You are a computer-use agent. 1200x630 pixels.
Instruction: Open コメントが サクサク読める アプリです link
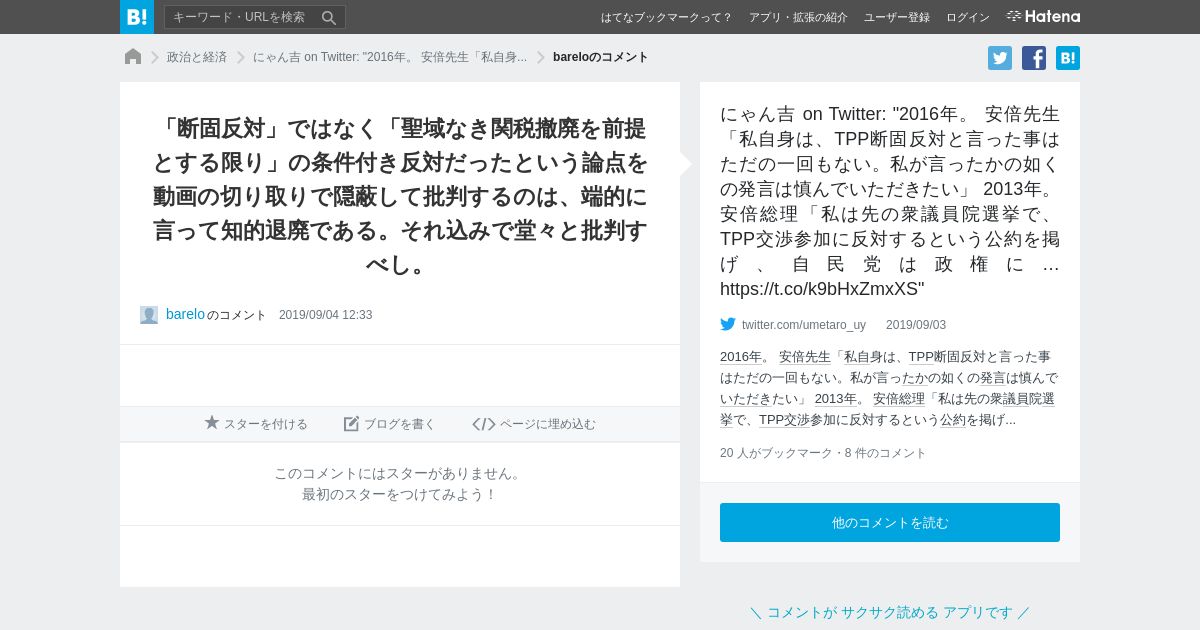tap(890, 612)
